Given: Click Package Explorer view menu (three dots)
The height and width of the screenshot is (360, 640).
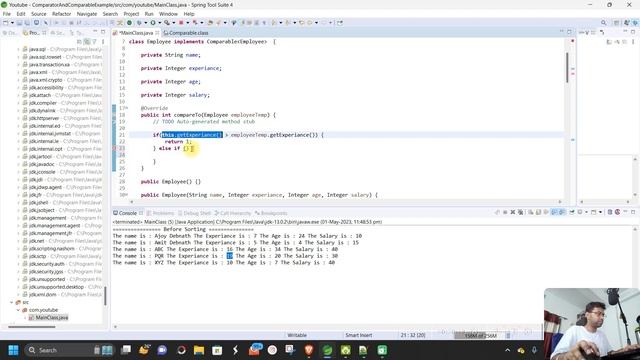Looking at the screenshot, I should pos(103,42).
